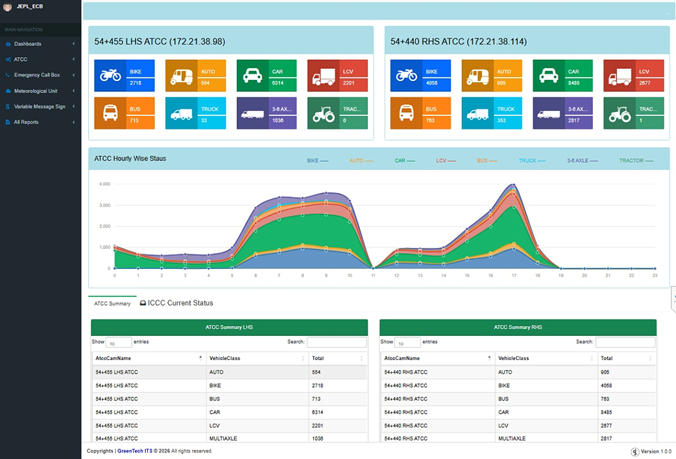Click the JEPL_ECB user avatar
The height and width of the screenshot is (459, 676).
9,6
